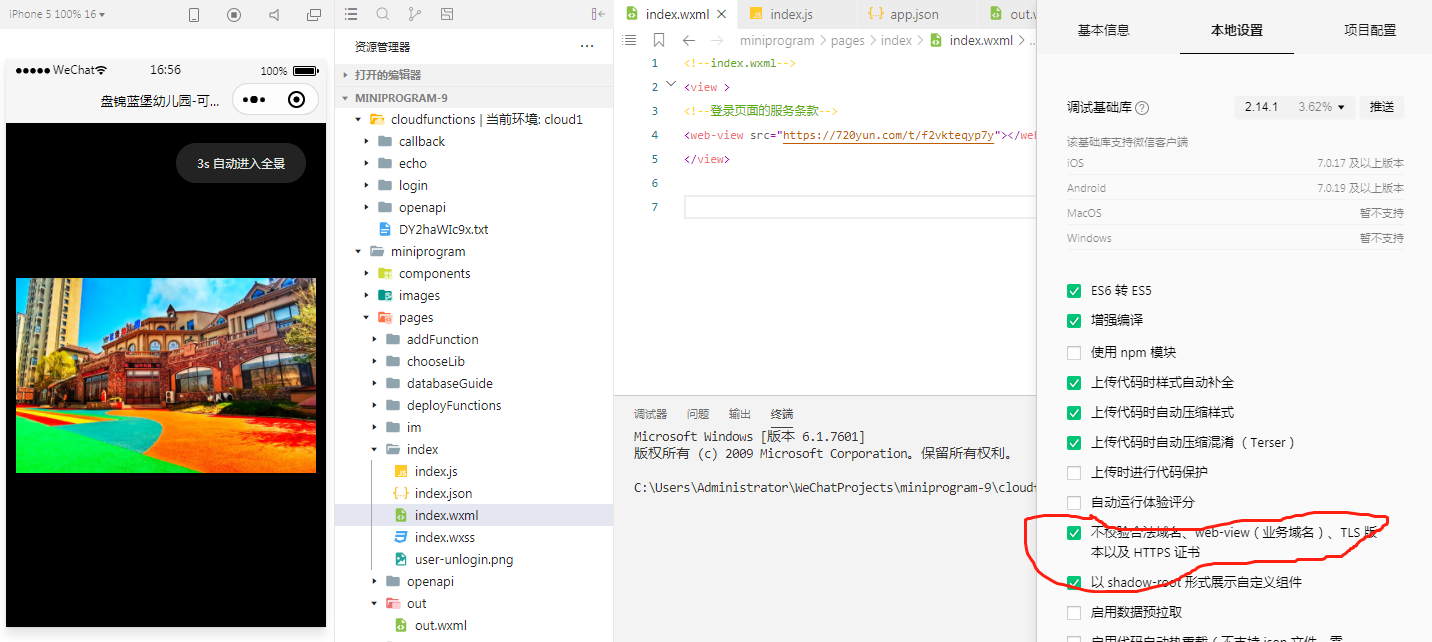1432x642 pixels.
Task: Enable 使用 npm 模块 checkbox
Action: point(1074,352)
